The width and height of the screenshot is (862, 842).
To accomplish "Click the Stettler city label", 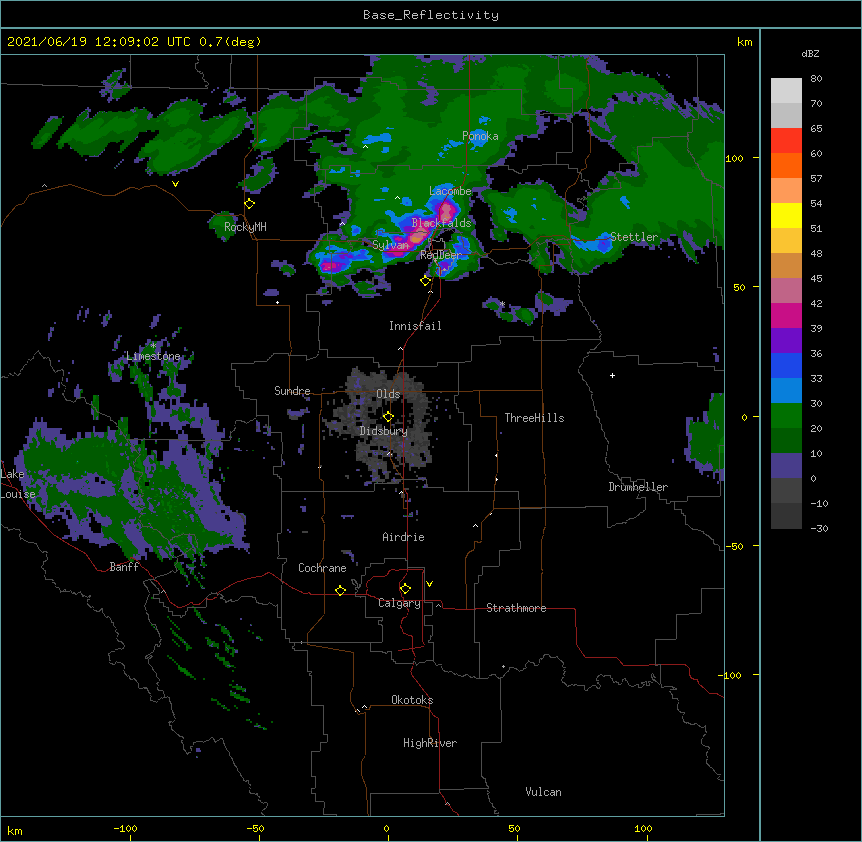I will (634, 237).
